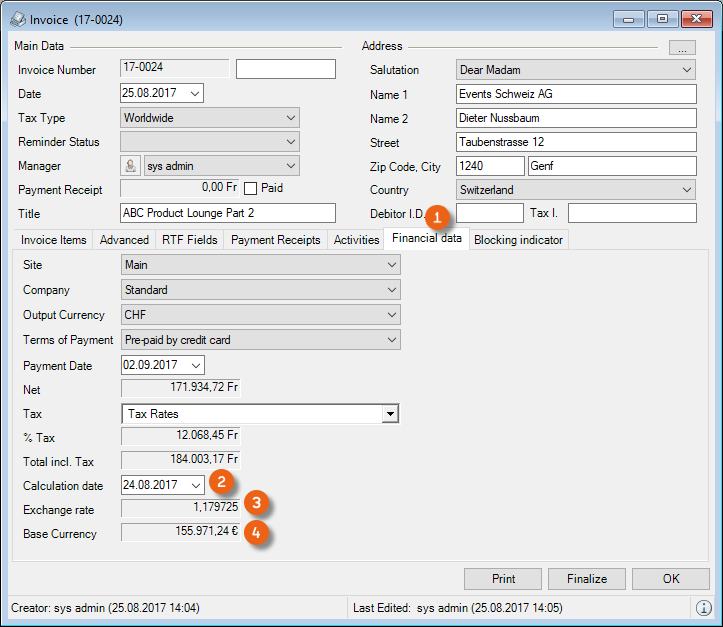Click the invoice icon in title bar
Viewport: 723px width, 627px height.
17,17
